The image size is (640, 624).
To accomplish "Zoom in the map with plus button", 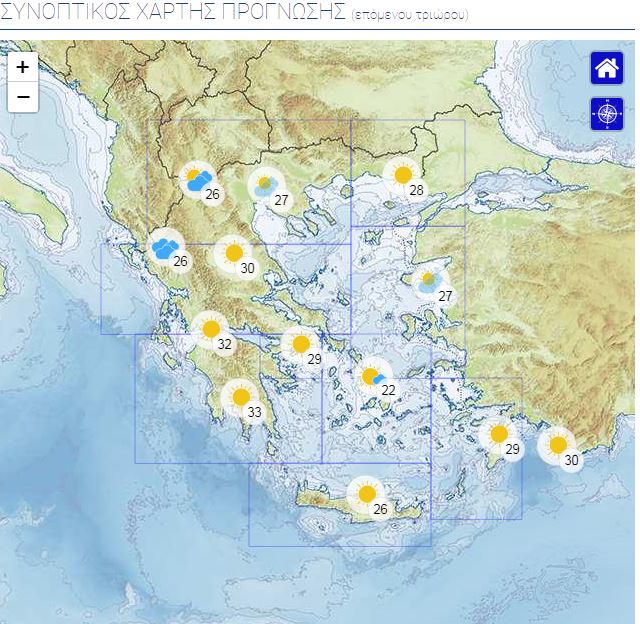I will coord(22,67).
